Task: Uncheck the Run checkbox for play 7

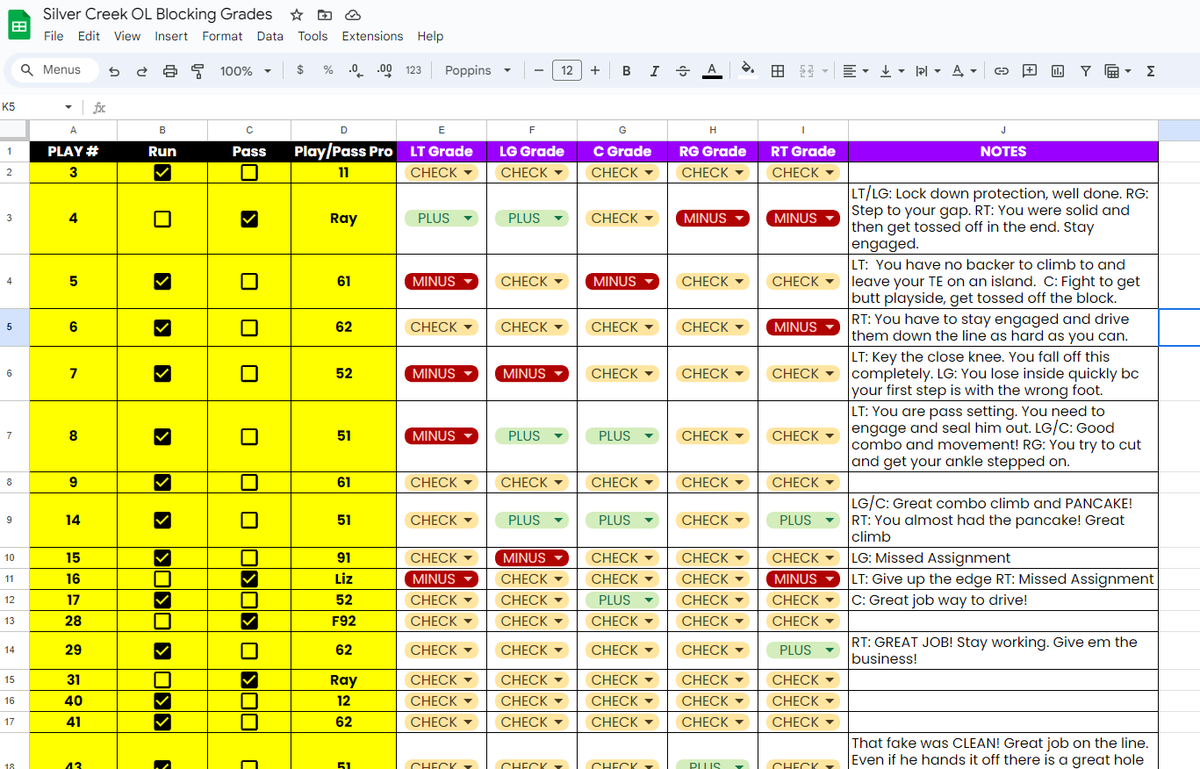Action: tap(162, 374)
